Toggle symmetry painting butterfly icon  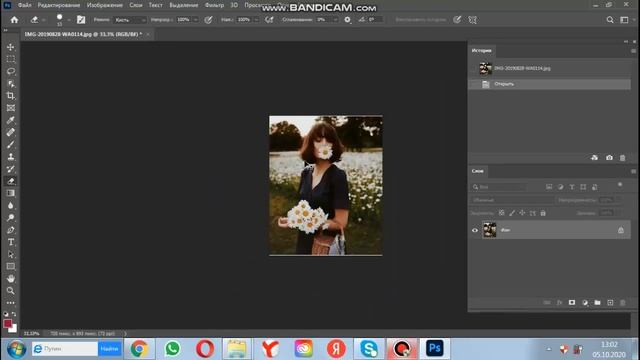tap(473, 20)
